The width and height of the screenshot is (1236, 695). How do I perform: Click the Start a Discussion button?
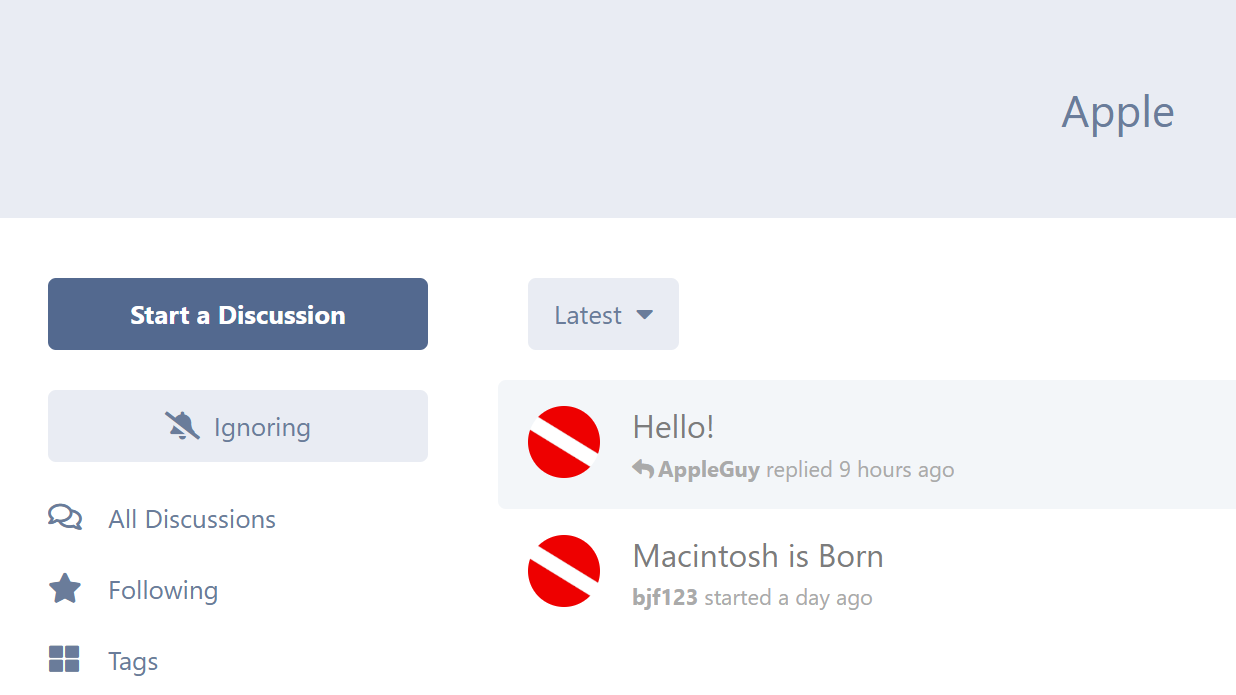point(238,314)
